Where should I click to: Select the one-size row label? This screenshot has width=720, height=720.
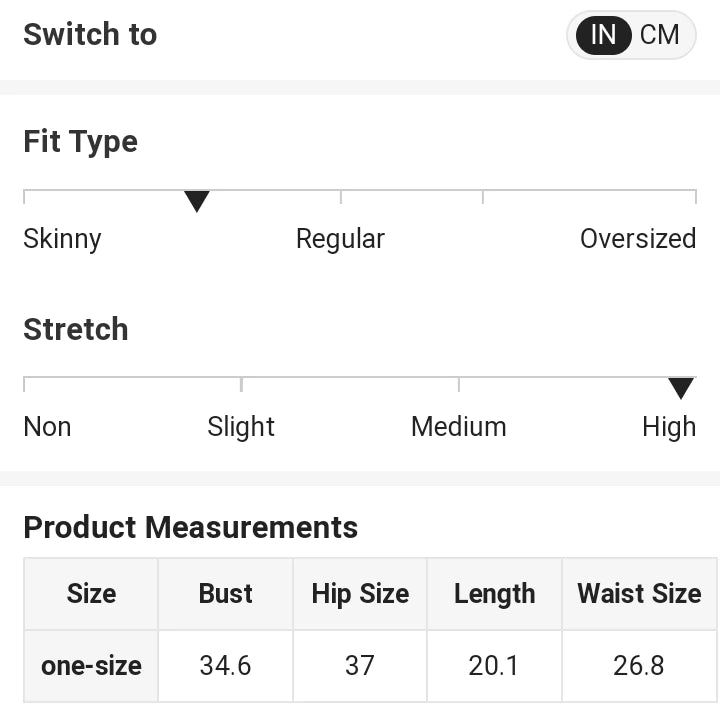[x=91, y=666]
